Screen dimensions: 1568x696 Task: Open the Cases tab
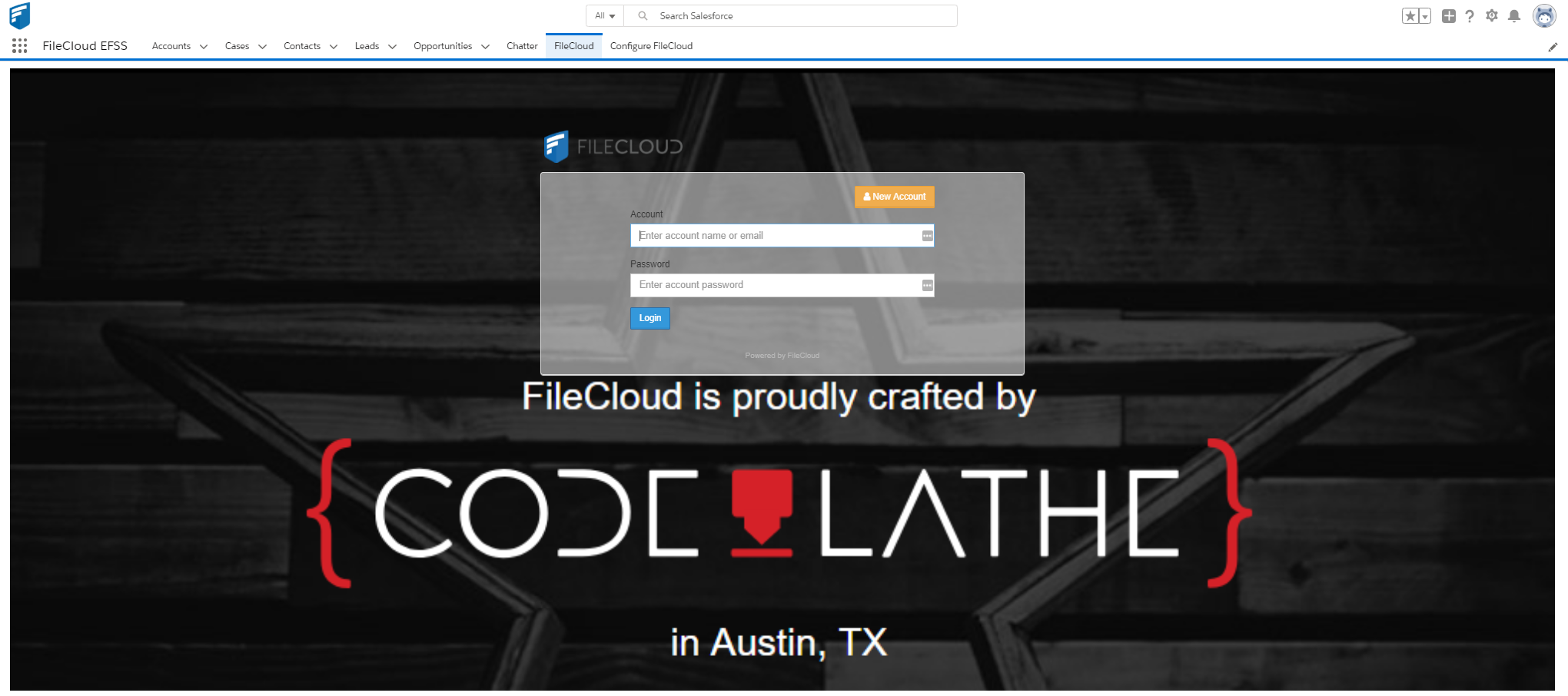pyautogui.click(x=237, y=46)
